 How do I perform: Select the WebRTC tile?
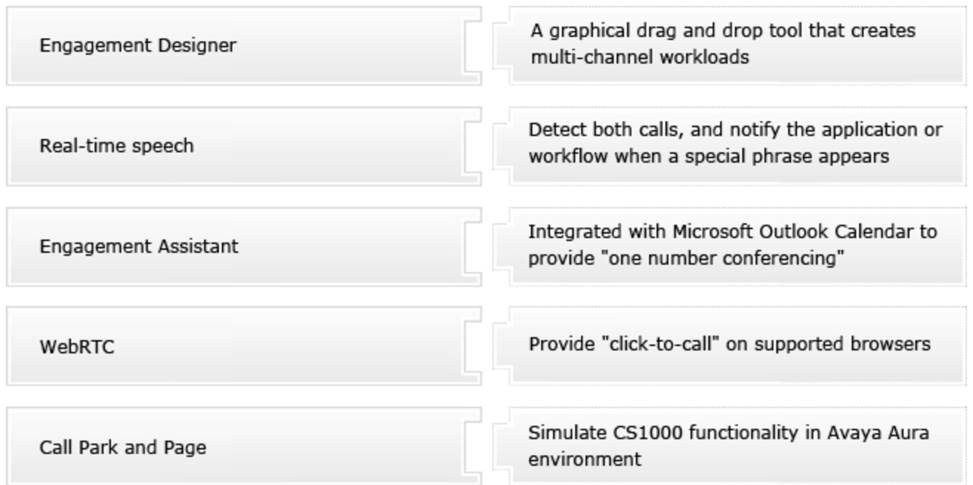coord(244,346)
